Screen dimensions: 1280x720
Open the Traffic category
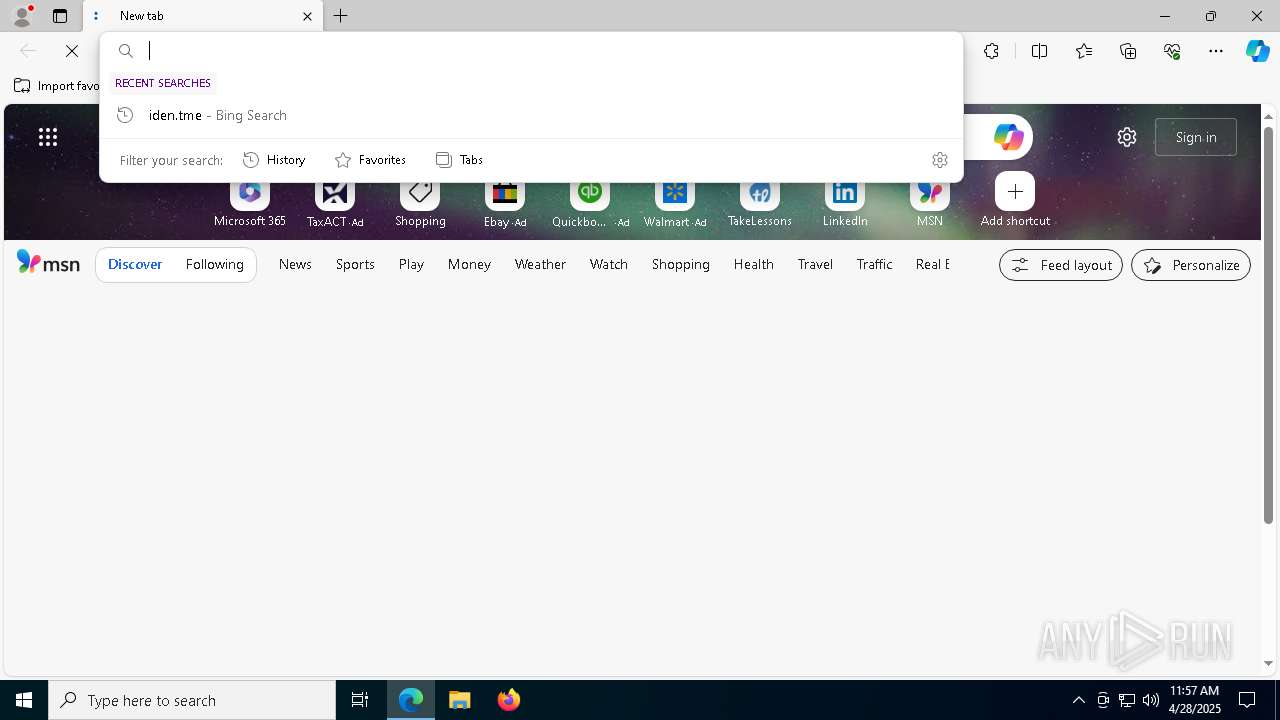(x=875, y=264)
